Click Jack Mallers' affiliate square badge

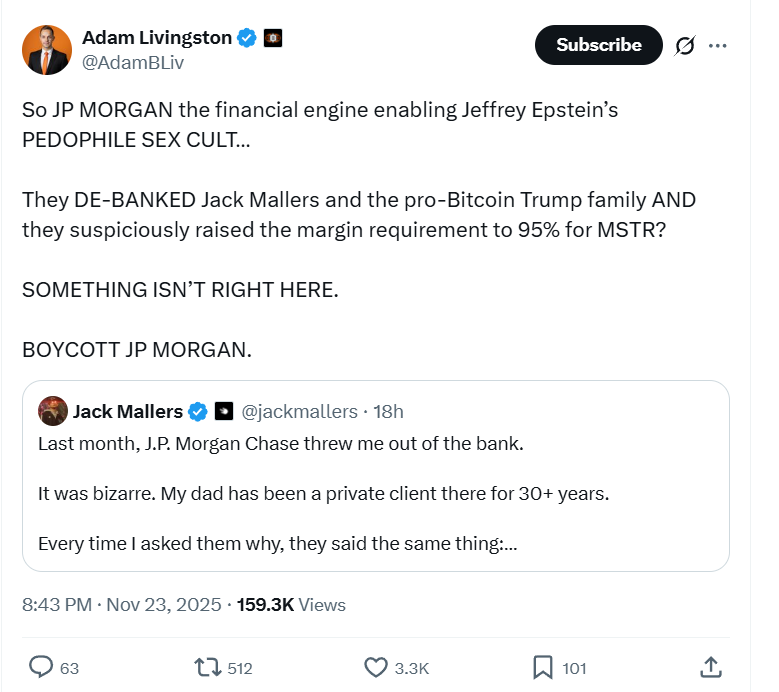224,411
